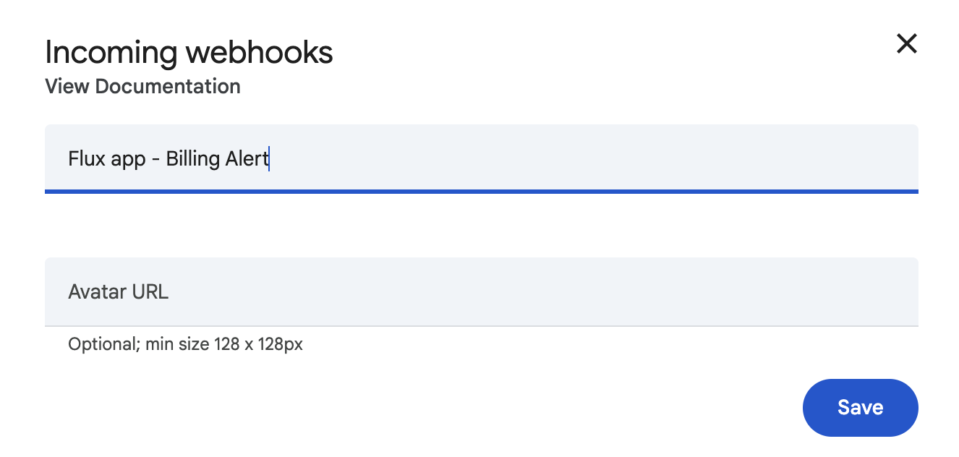The image size is (959, 457).
Task: Click empty space right of Billing Alert text
Action: [x=593, y=159]
